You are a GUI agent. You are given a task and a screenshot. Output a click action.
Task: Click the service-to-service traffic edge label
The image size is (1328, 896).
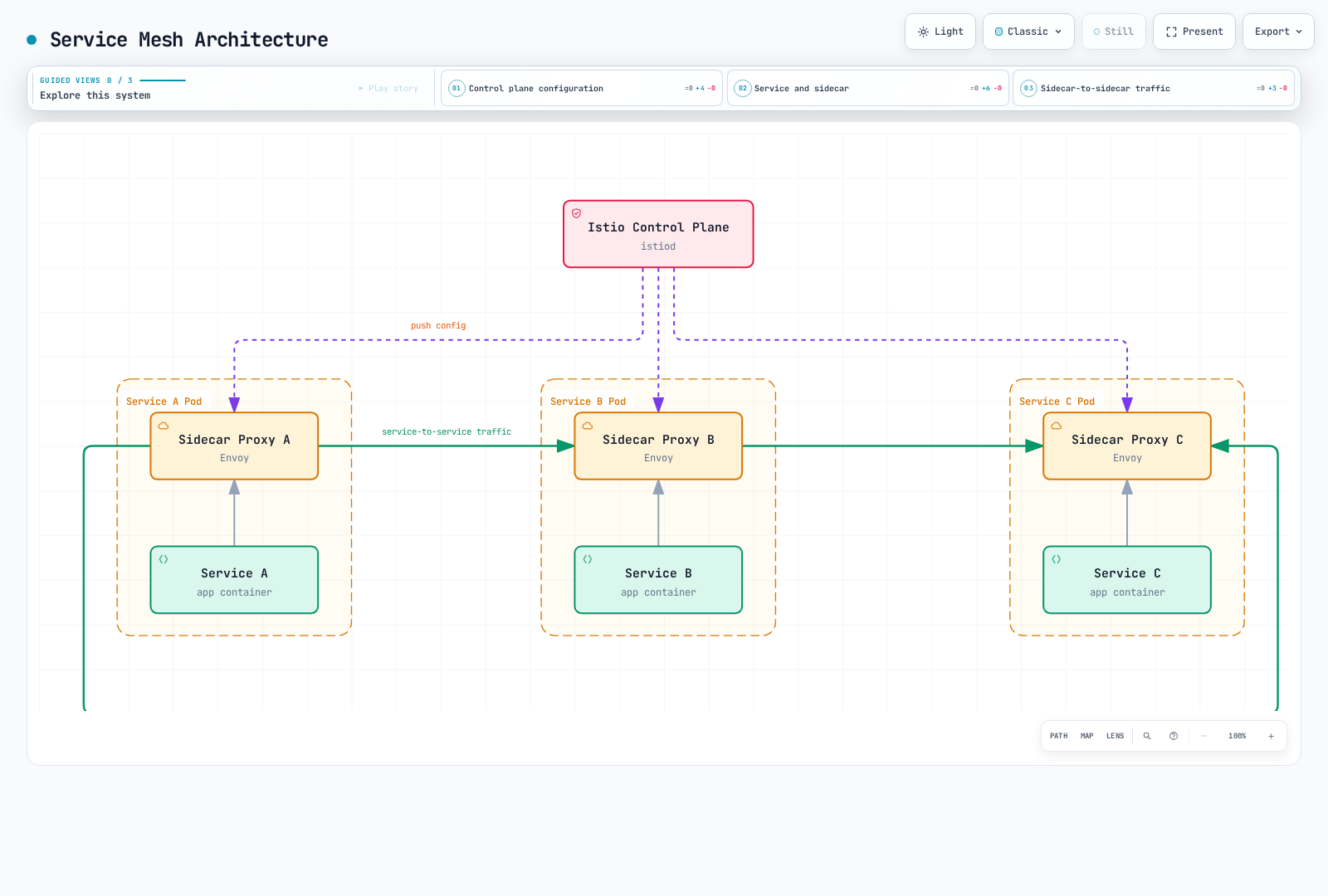(447, 432)
